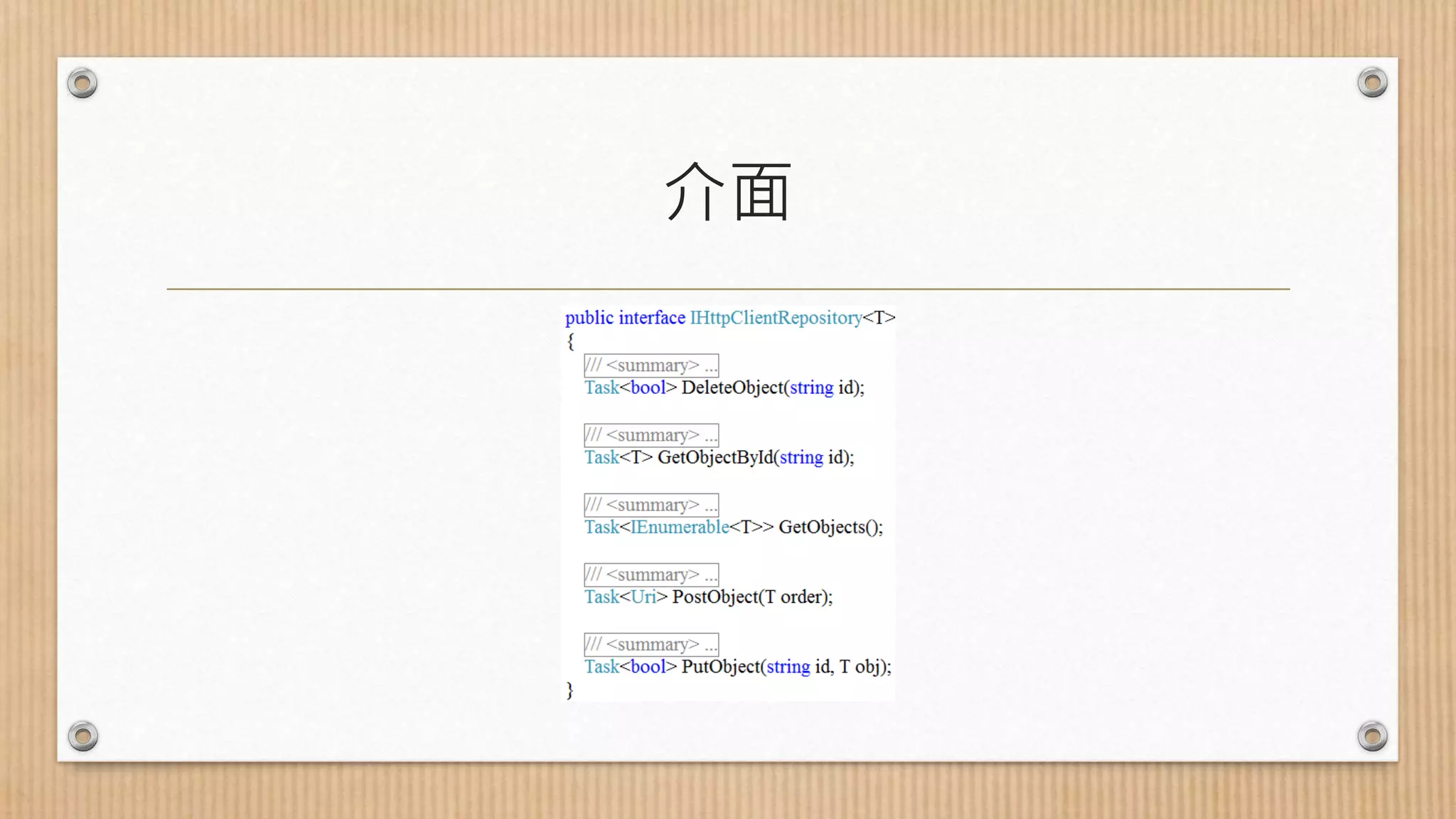Expand collapsed summary above GetObjects

(651, 505)
